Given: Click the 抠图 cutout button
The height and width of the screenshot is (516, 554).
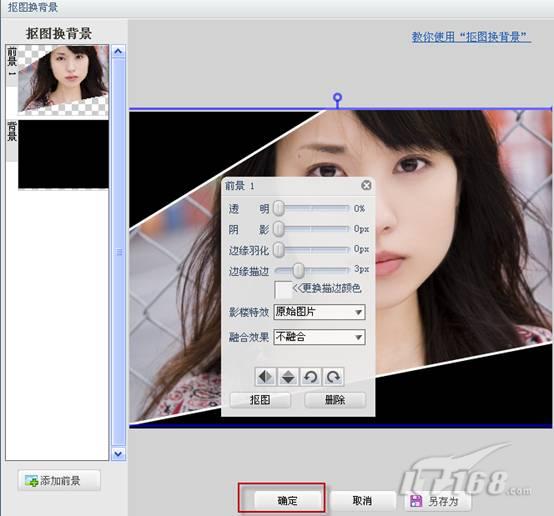Looking at the screenshot, I should click(x=260, y=400).
